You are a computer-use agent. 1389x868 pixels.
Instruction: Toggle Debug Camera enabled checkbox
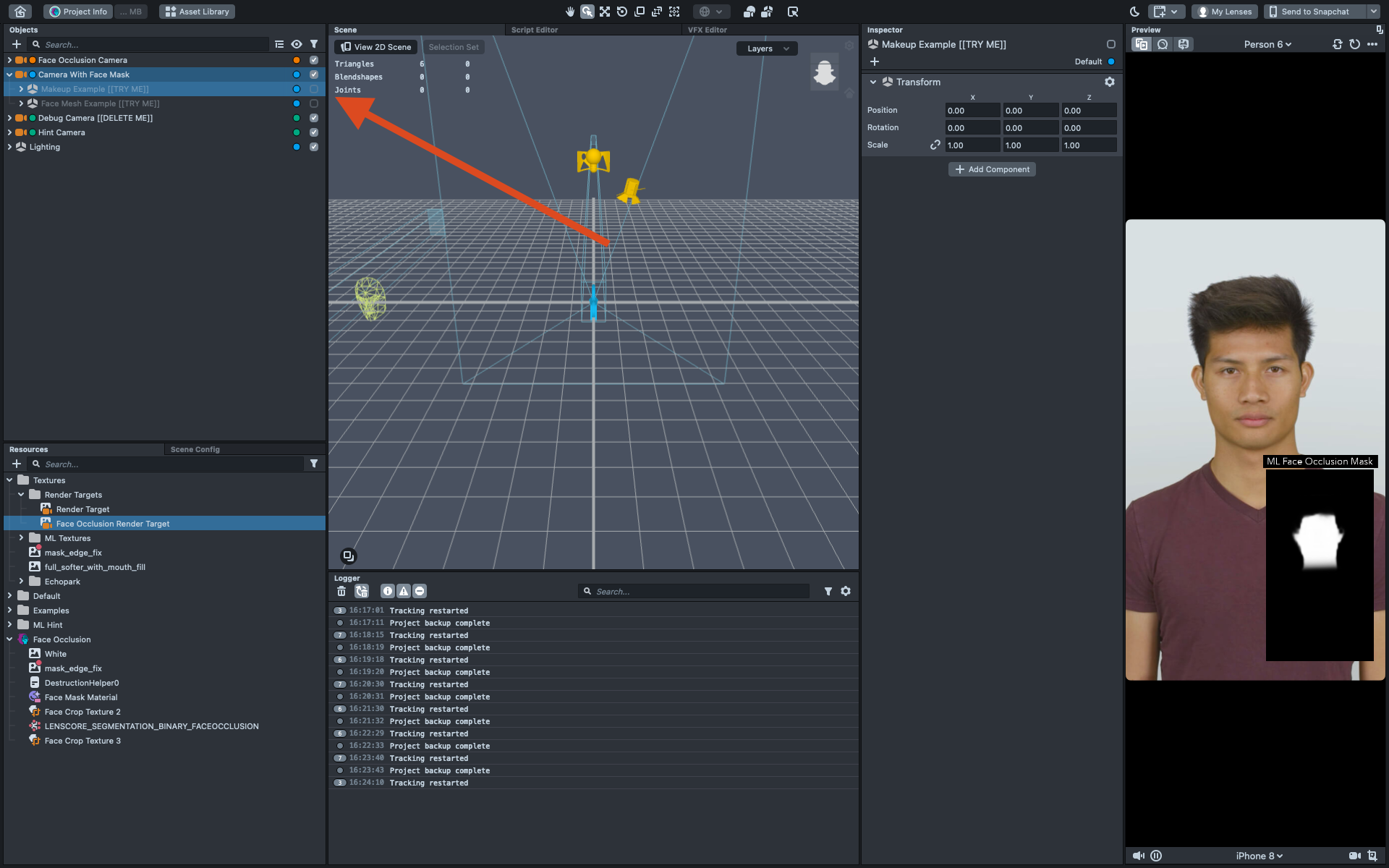pos(314,118)
